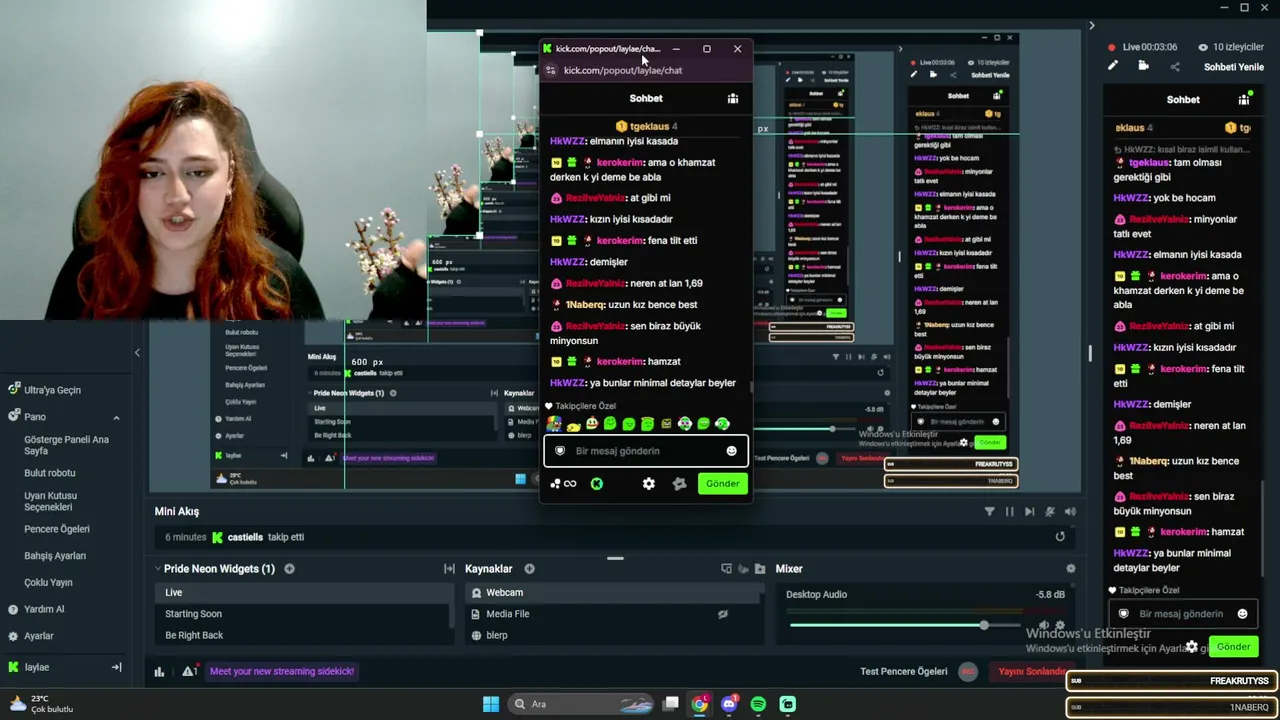Click Test Pencere Ögeleri button

pyautogui.click(x=903, y=672)
